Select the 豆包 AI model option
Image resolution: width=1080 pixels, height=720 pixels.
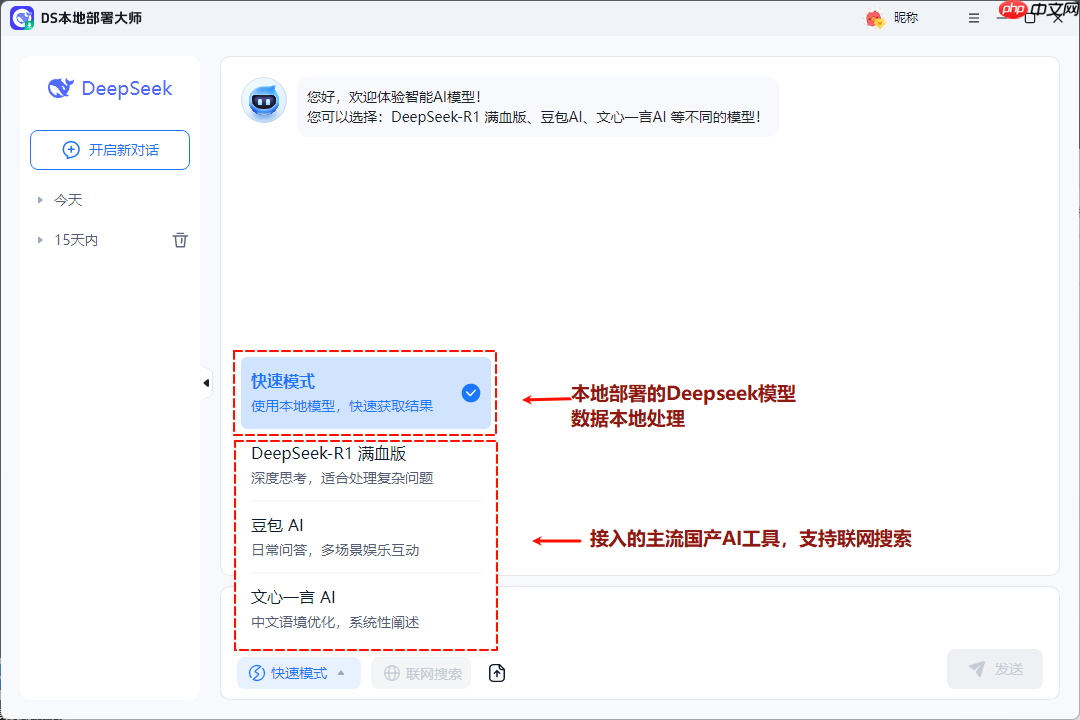tap(365, 536)
